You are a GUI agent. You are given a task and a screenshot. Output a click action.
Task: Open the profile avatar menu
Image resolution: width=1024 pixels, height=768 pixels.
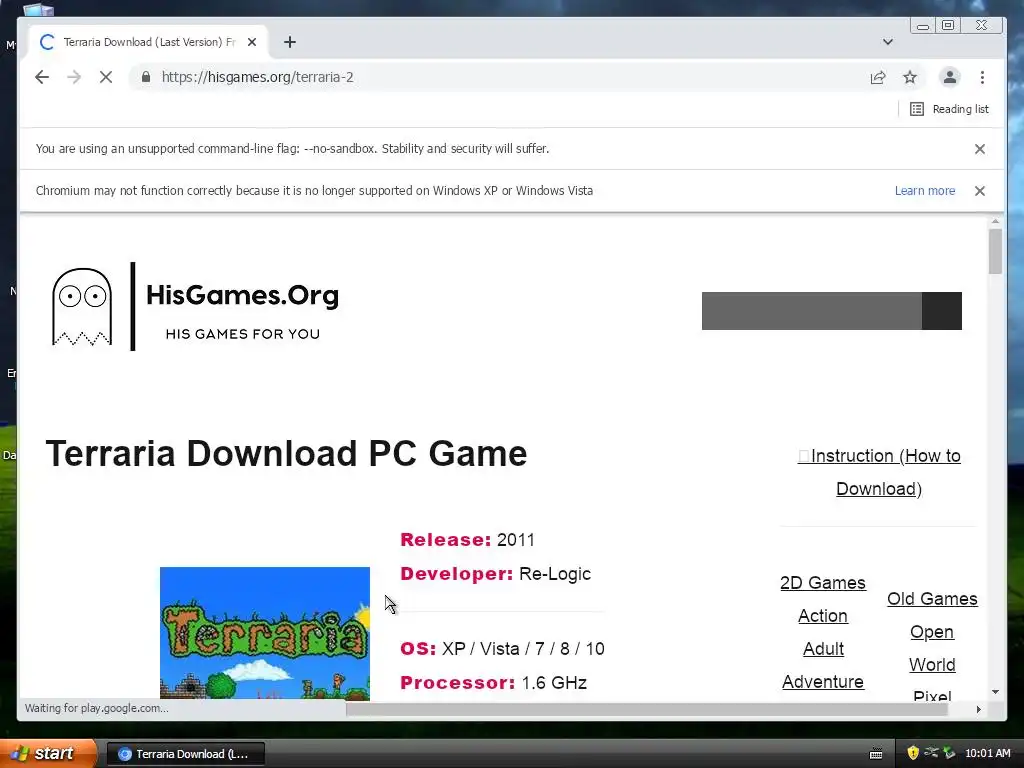(x=950, y=77)
